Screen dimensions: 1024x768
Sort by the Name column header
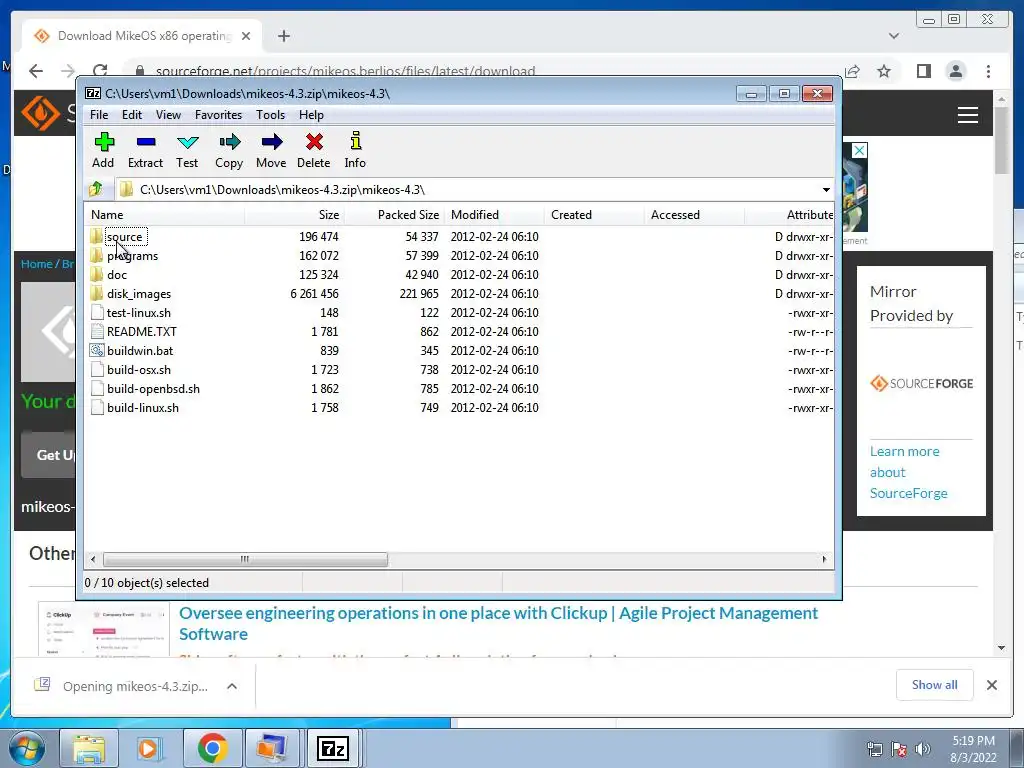coord(165,214)
